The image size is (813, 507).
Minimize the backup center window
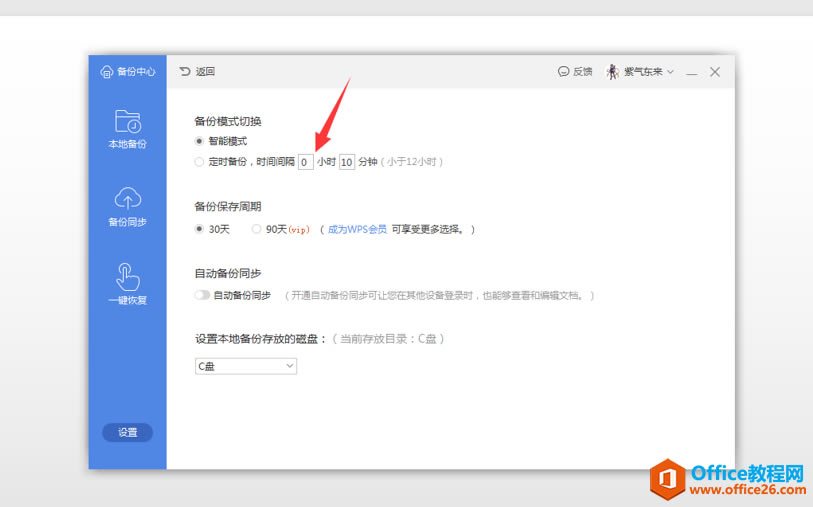(x=691, y=73)
